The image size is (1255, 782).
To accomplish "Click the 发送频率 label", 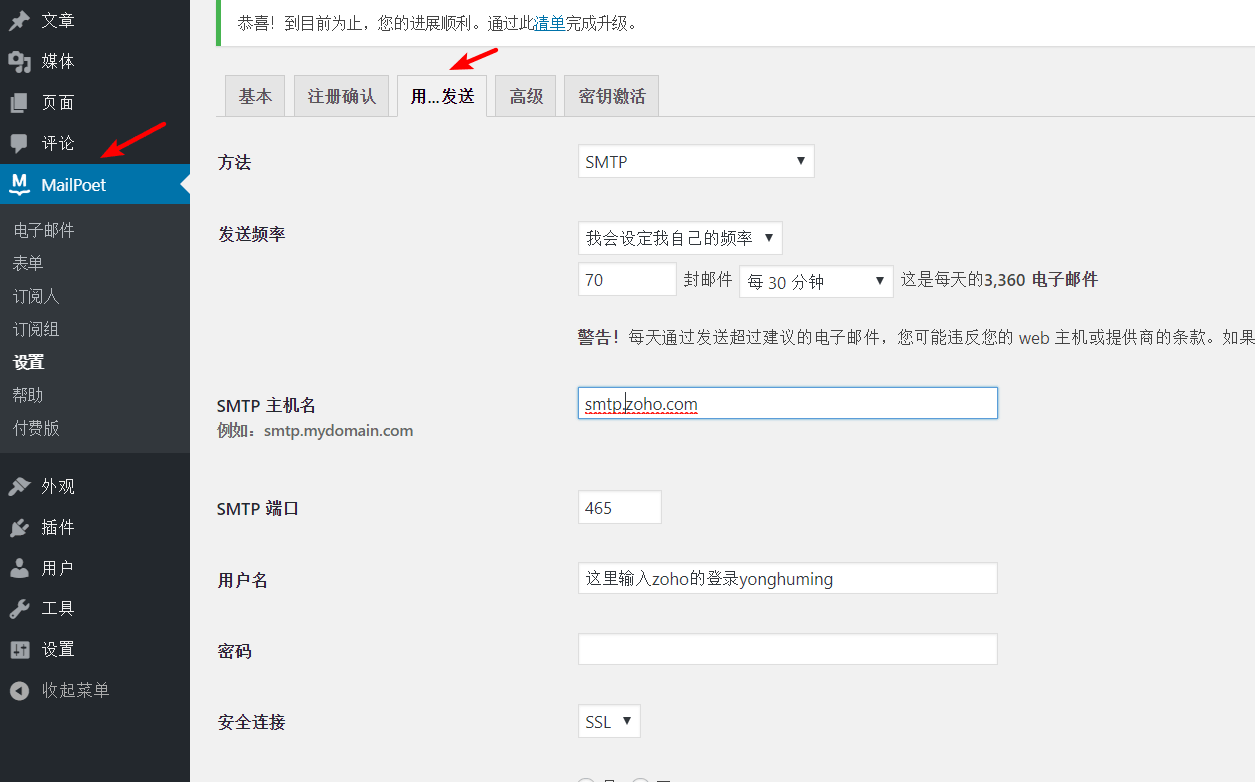I will point(251,234).
